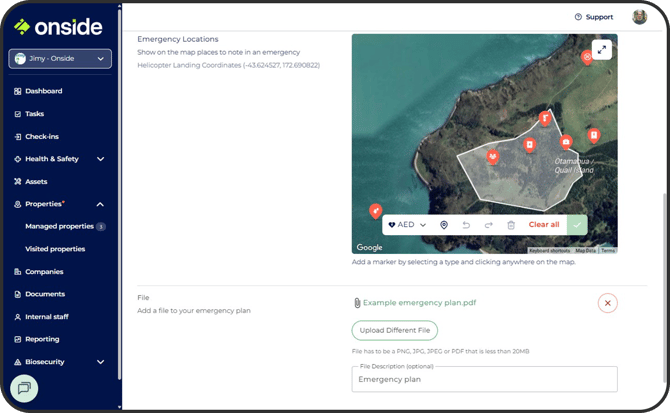Open Managed properties in sidebar

pos(60,226)
